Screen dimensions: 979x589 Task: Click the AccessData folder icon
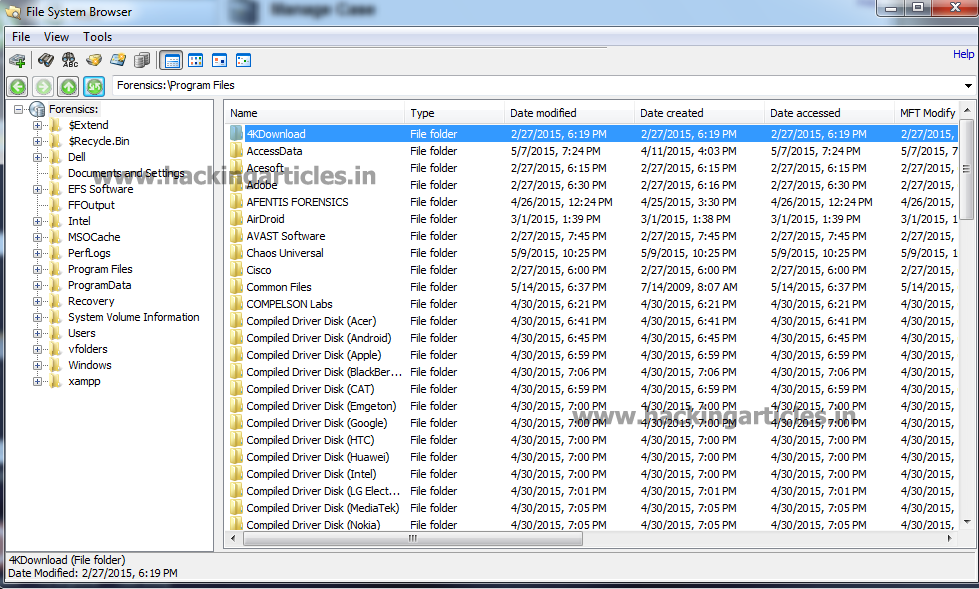click(x=236, y=151)
